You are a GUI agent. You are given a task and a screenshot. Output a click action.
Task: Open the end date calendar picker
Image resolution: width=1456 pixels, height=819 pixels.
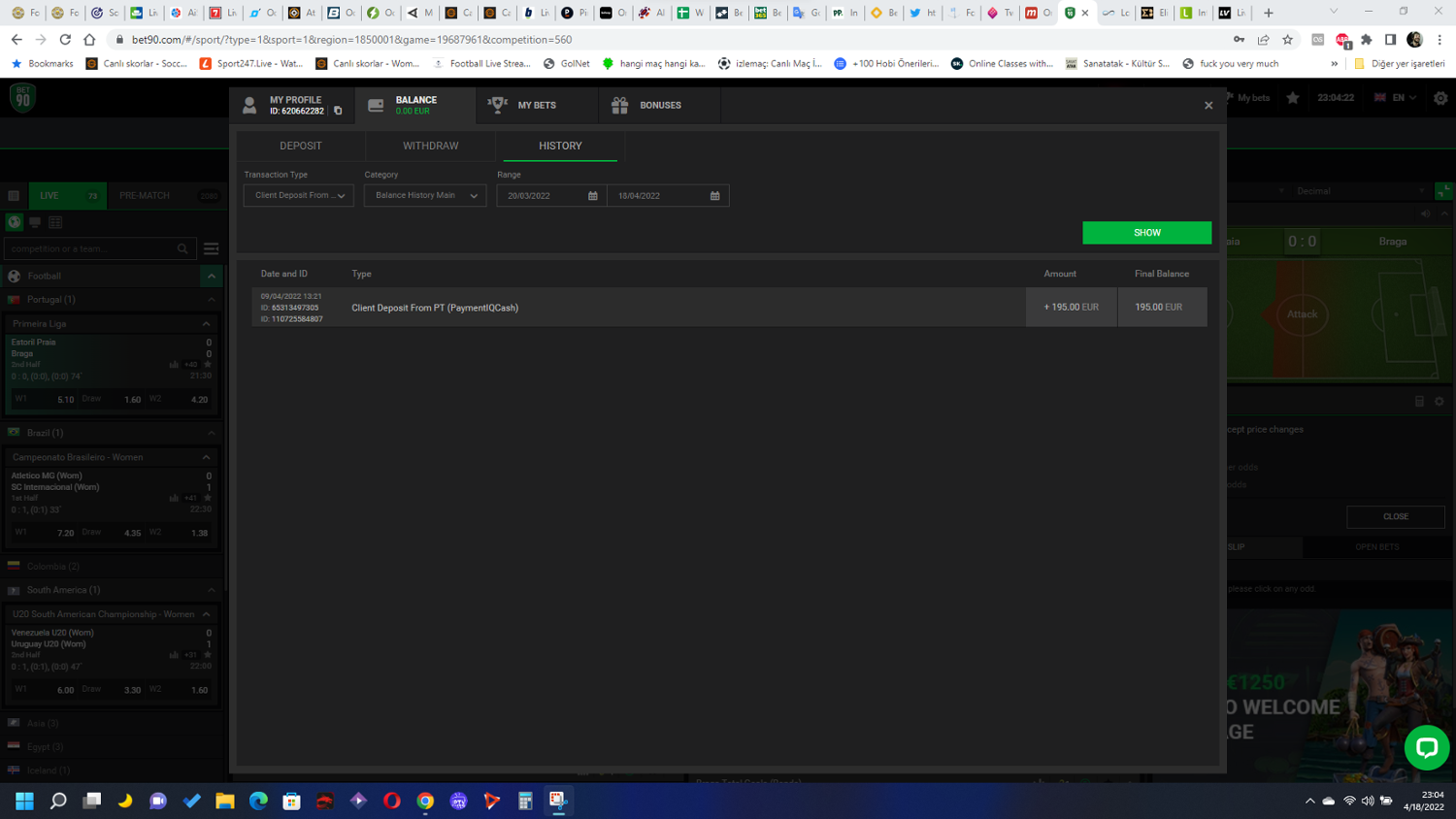click(714, 196)
